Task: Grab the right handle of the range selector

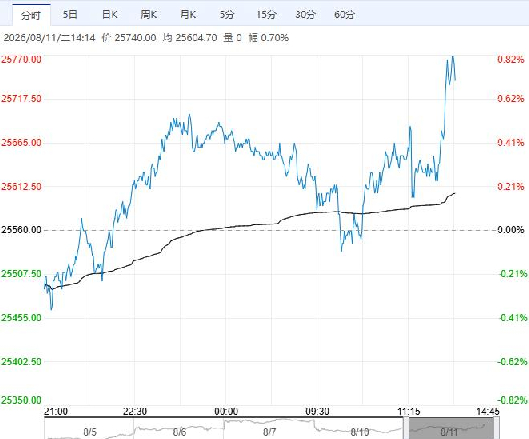Action: tap(497, 429)
